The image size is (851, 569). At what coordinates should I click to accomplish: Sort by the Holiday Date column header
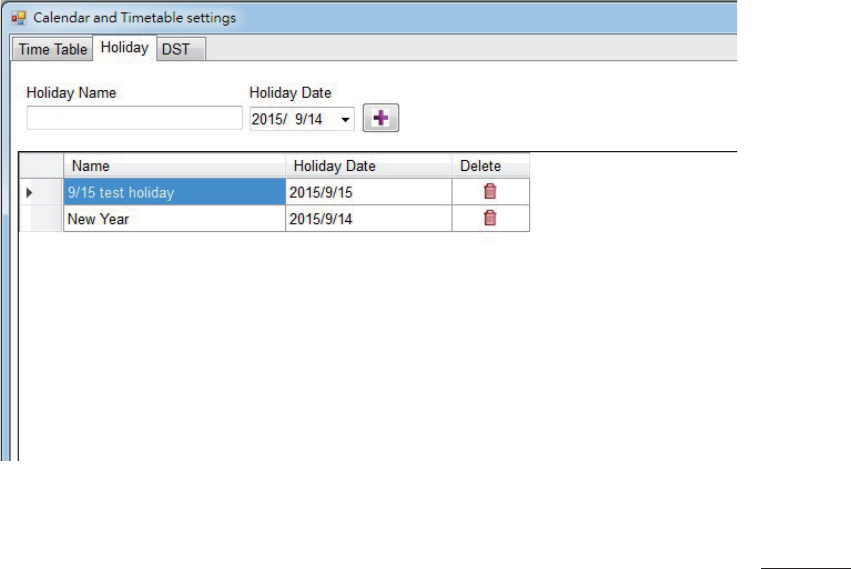point(369,166)
